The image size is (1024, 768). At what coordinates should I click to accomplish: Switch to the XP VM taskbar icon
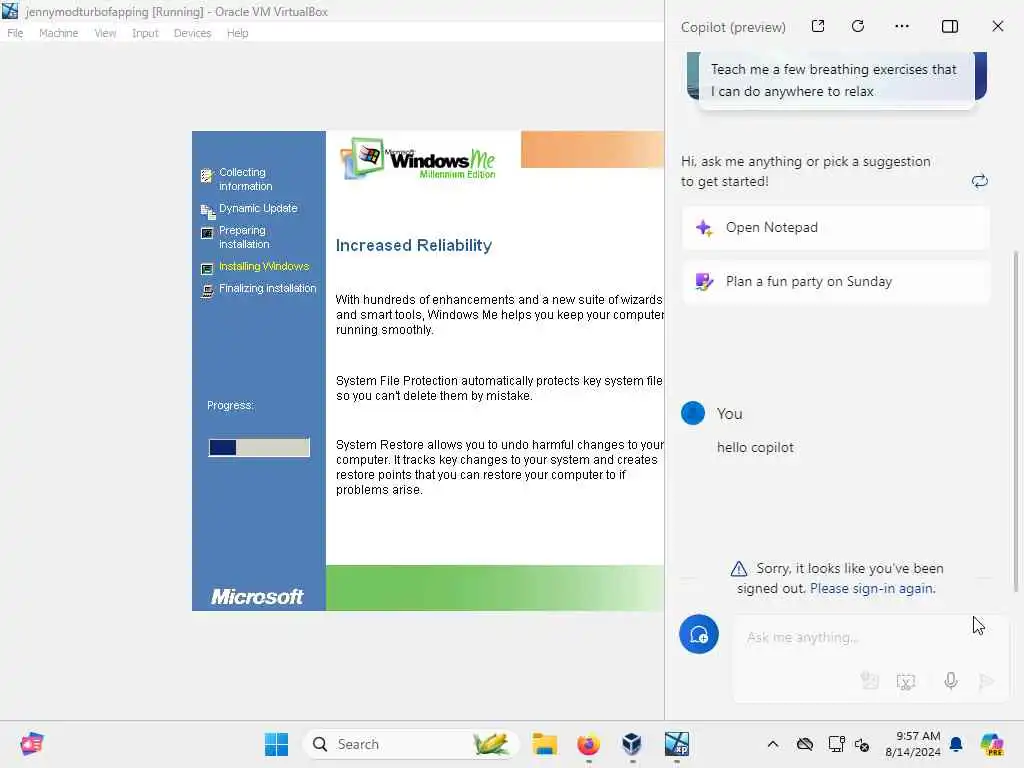pyautogui.click(x=677, y=744)
